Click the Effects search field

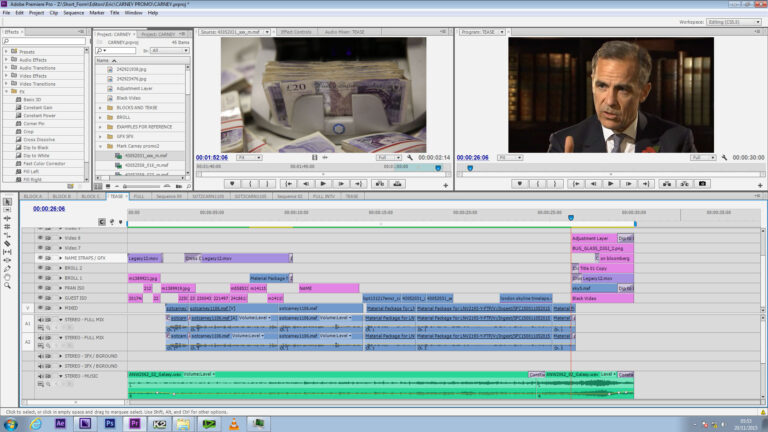(x=44, y=42)
